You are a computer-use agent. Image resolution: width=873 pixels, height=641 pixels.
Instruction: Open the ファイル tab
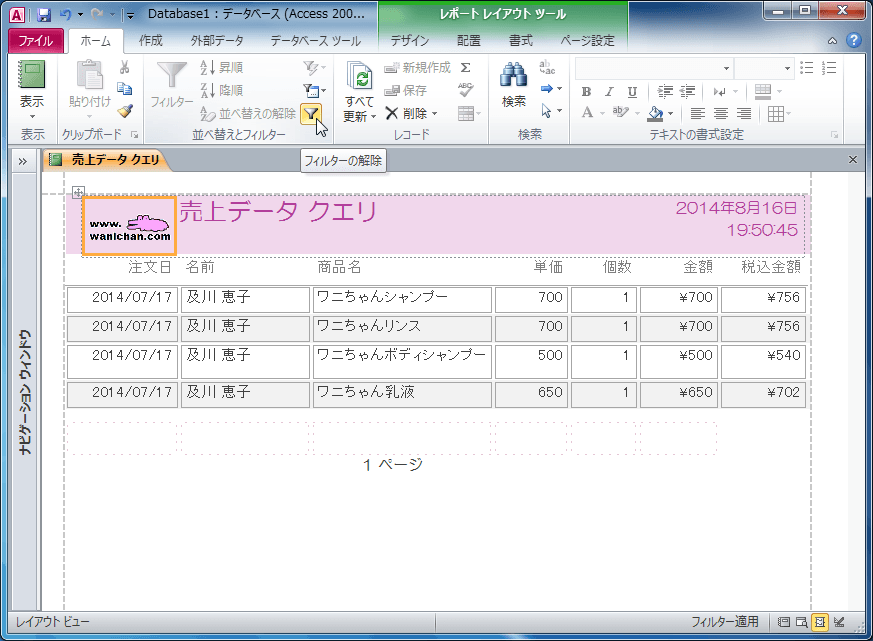coord(36,41)
